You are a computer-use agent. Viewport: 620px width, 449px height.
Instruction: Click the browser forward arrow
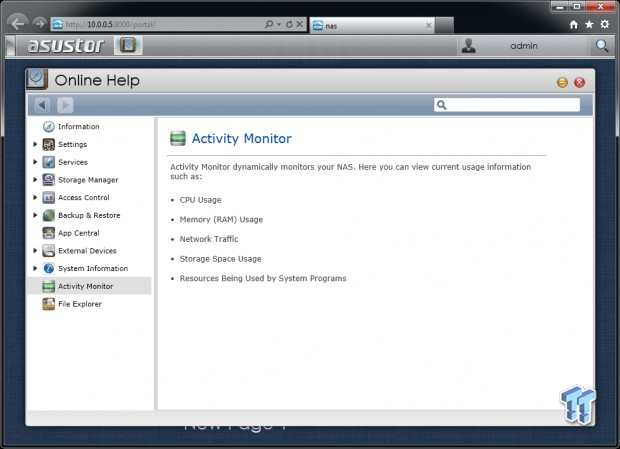click(39, 24)
